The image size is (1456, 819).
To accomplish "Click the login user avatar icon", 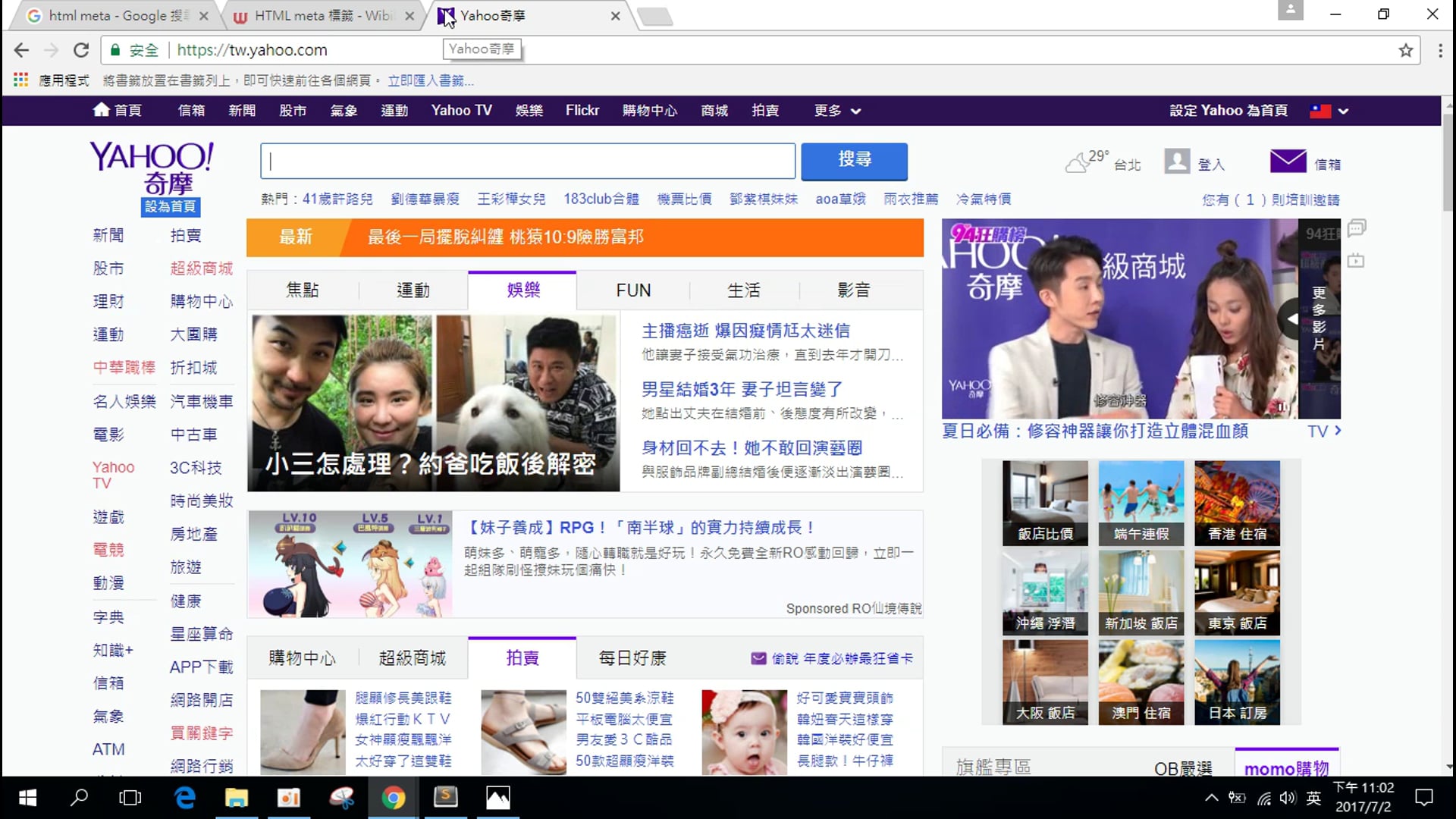I will pos(1177,162).
